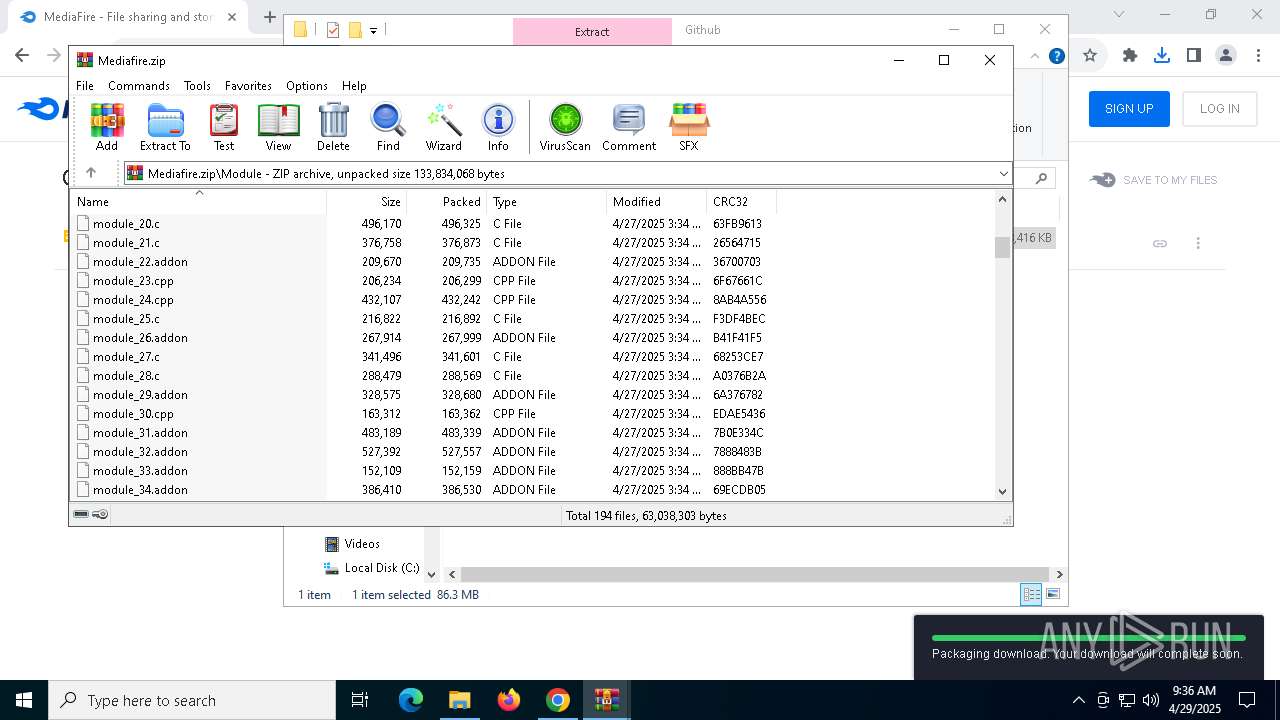Click the SIGN UP button

[1129, 109]
